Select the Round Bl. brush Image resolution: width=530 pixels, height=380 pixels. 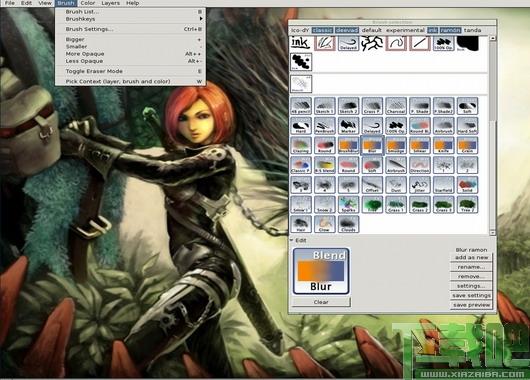[x=420, y=125]
